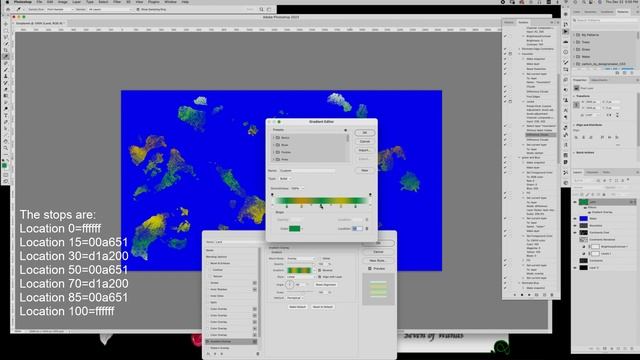Select the Brush tool
The image size is (640, 360).
6,69
